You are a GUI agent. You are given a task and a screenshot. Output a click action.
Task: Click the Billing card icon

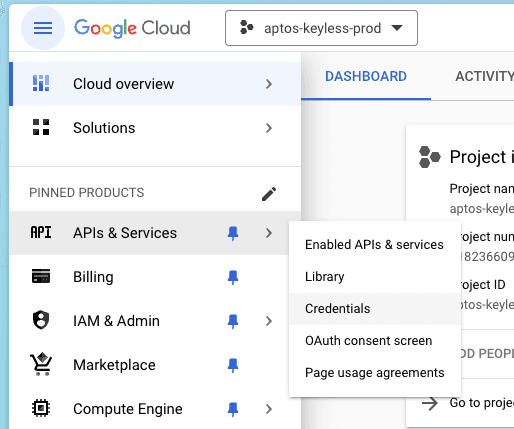41,276
